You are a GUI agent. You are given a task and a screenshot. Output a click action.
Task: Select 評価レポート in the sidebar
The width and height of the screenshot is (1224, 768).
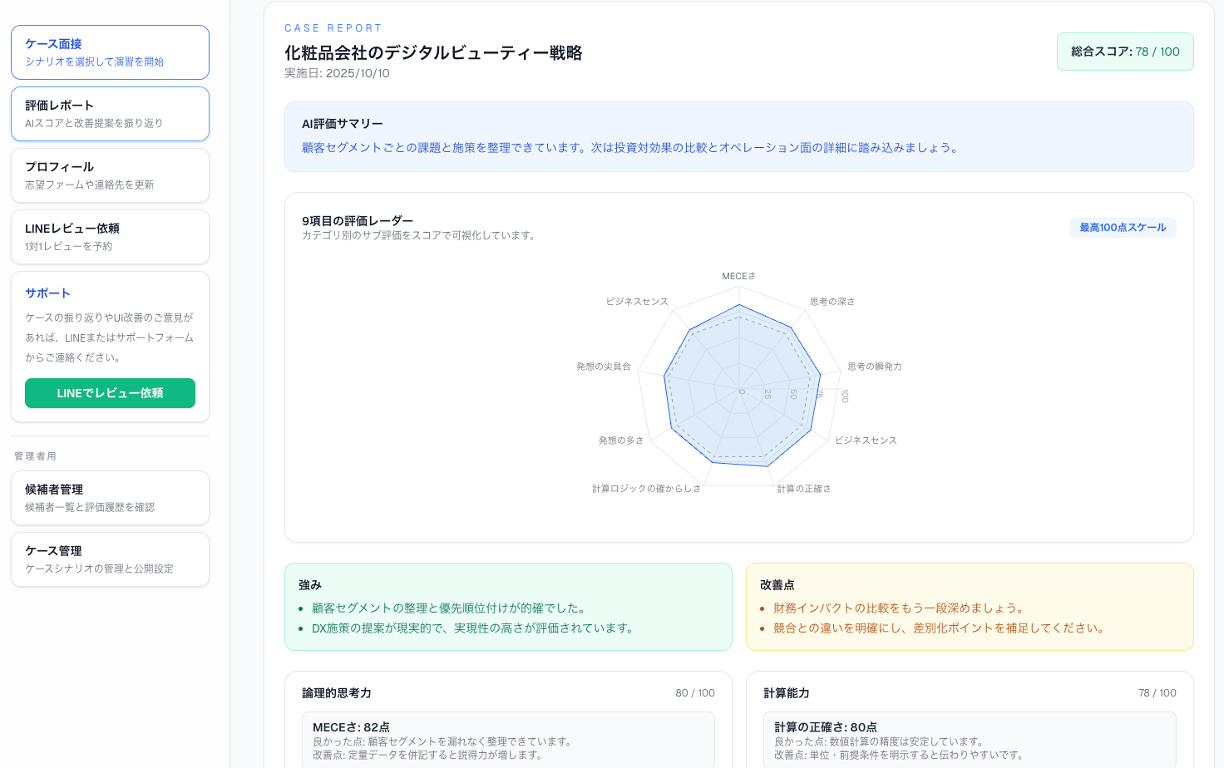(110, 114)
